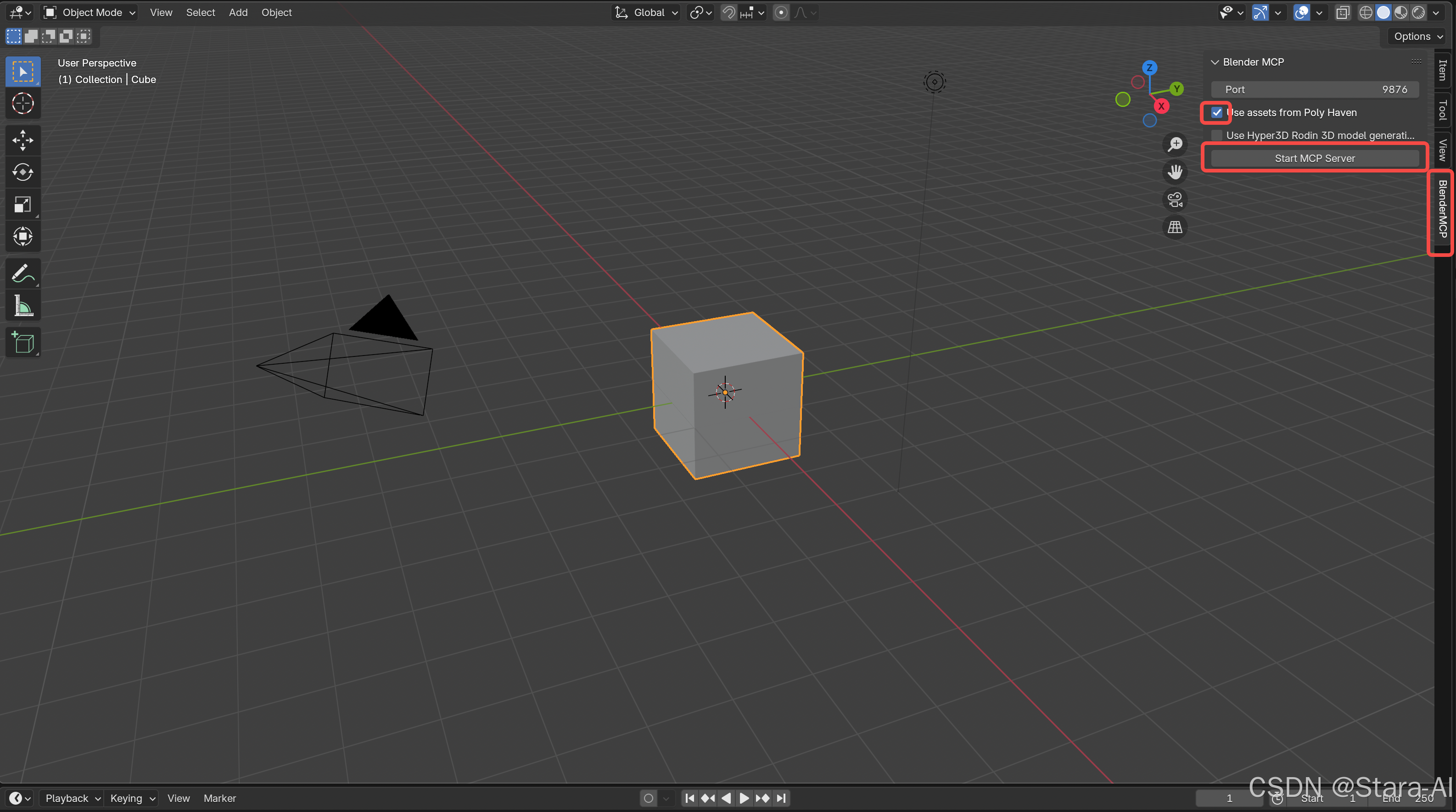Viewport: 1456px width, 812px height.
Task: Choose the Move tool
Action: [x=22, y=140]
